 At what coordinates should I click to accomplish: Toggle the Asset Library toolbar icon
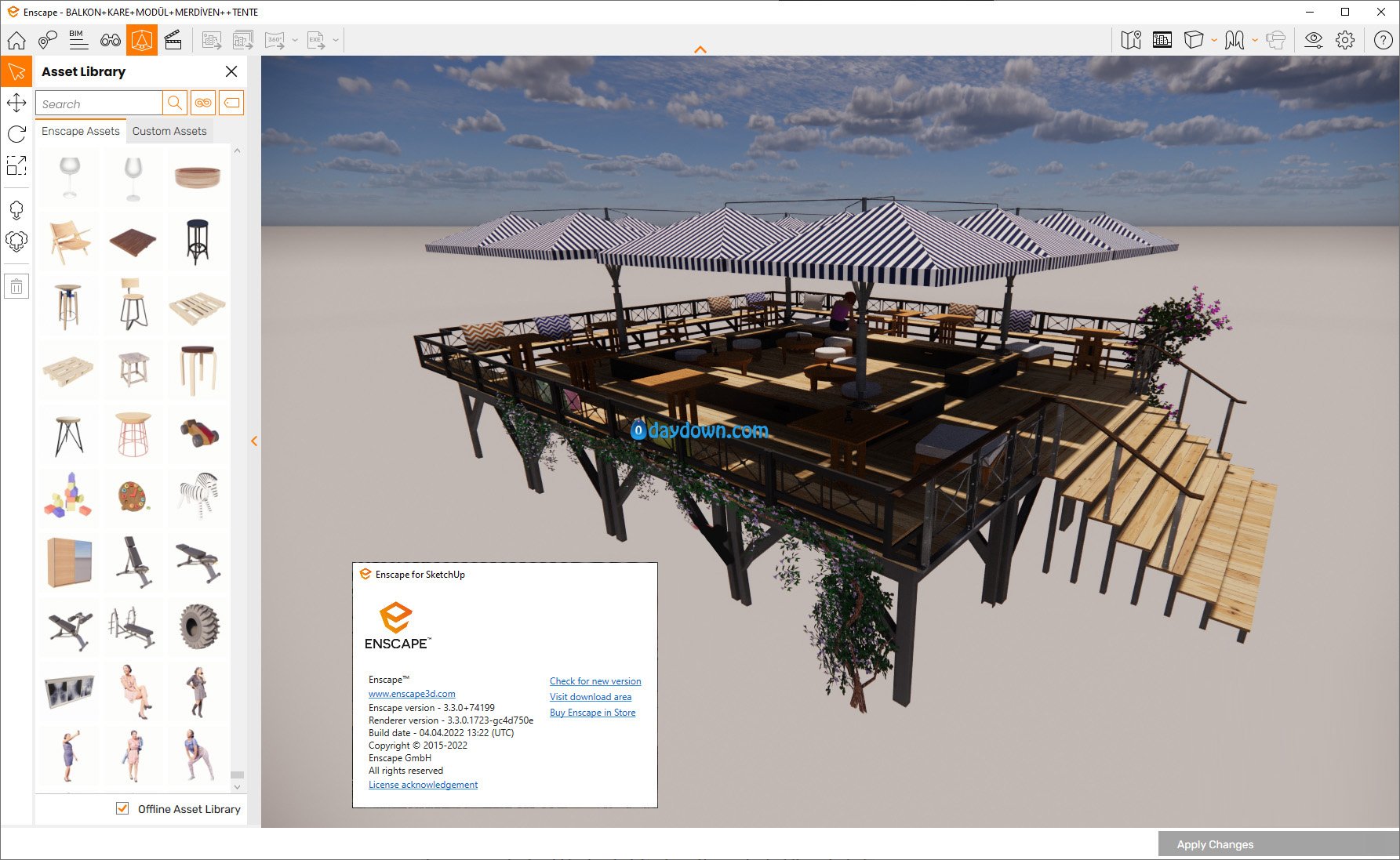(x=142, y=40)
